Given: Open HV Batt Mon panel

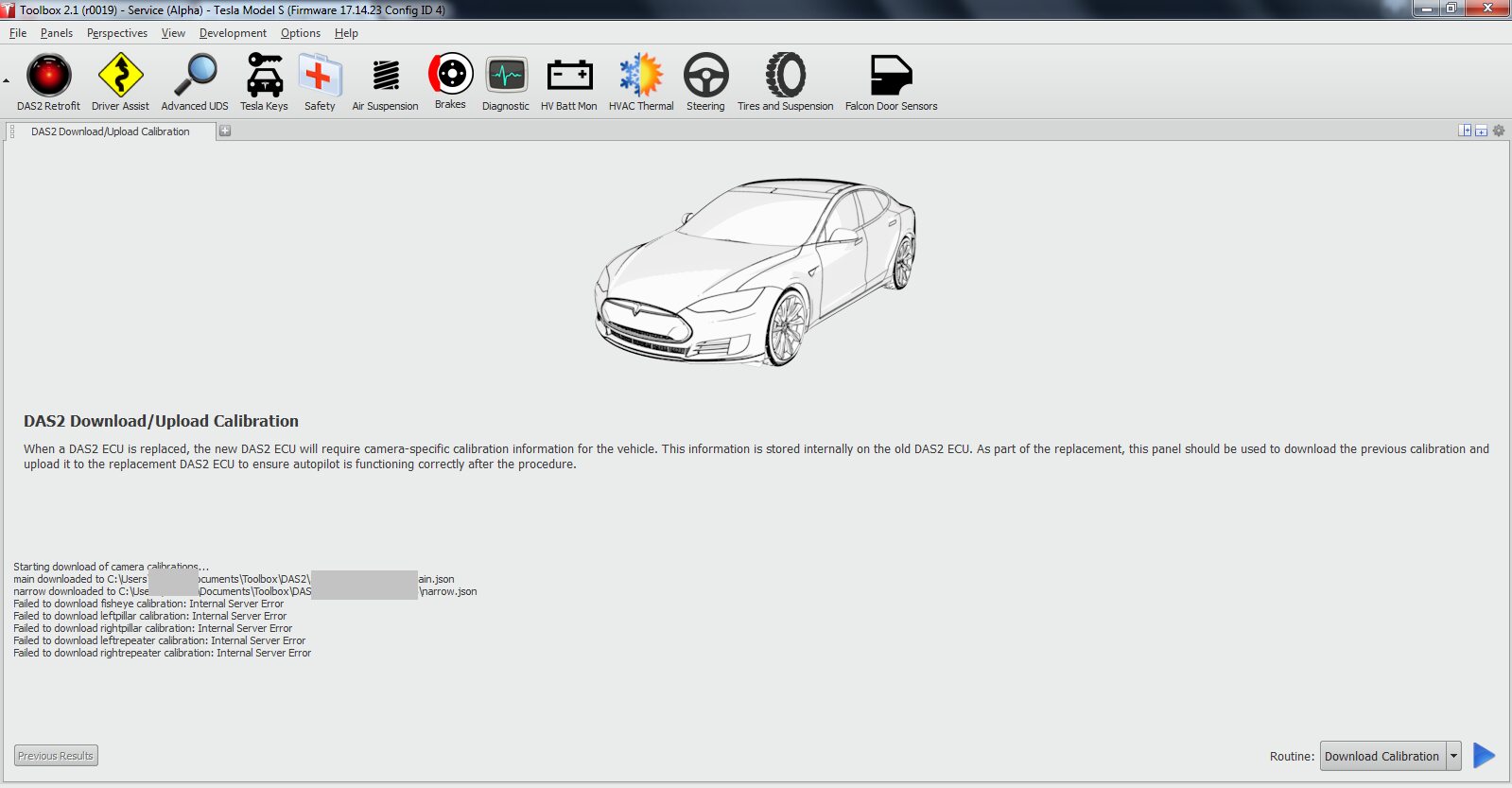Looking at the screenshot, I should (x=569, y=77).
